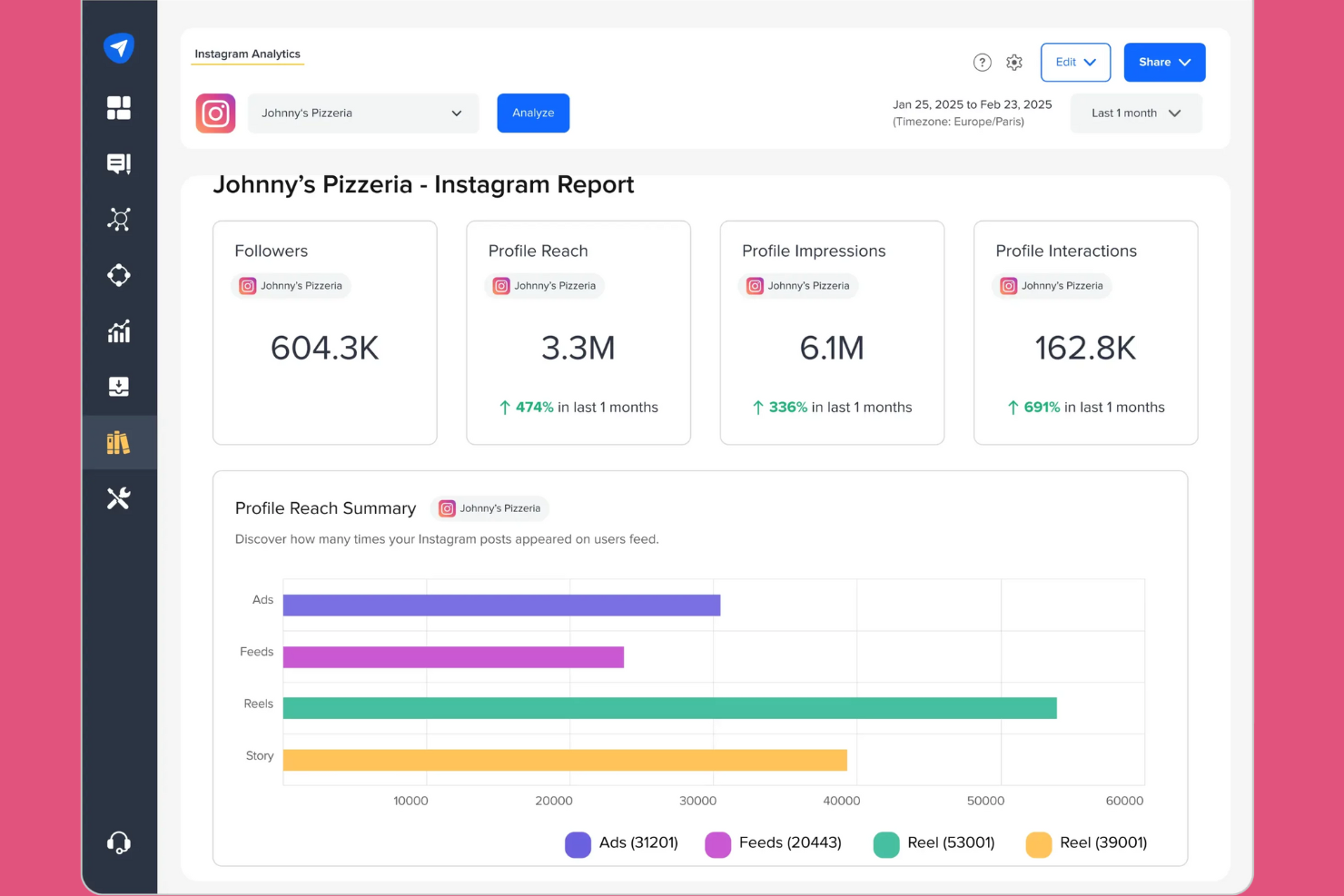Select the inbox download icon in sidebar
The height and width of the screenshot is (896, 1344).
pyautogui.click(x=119, y=387)
